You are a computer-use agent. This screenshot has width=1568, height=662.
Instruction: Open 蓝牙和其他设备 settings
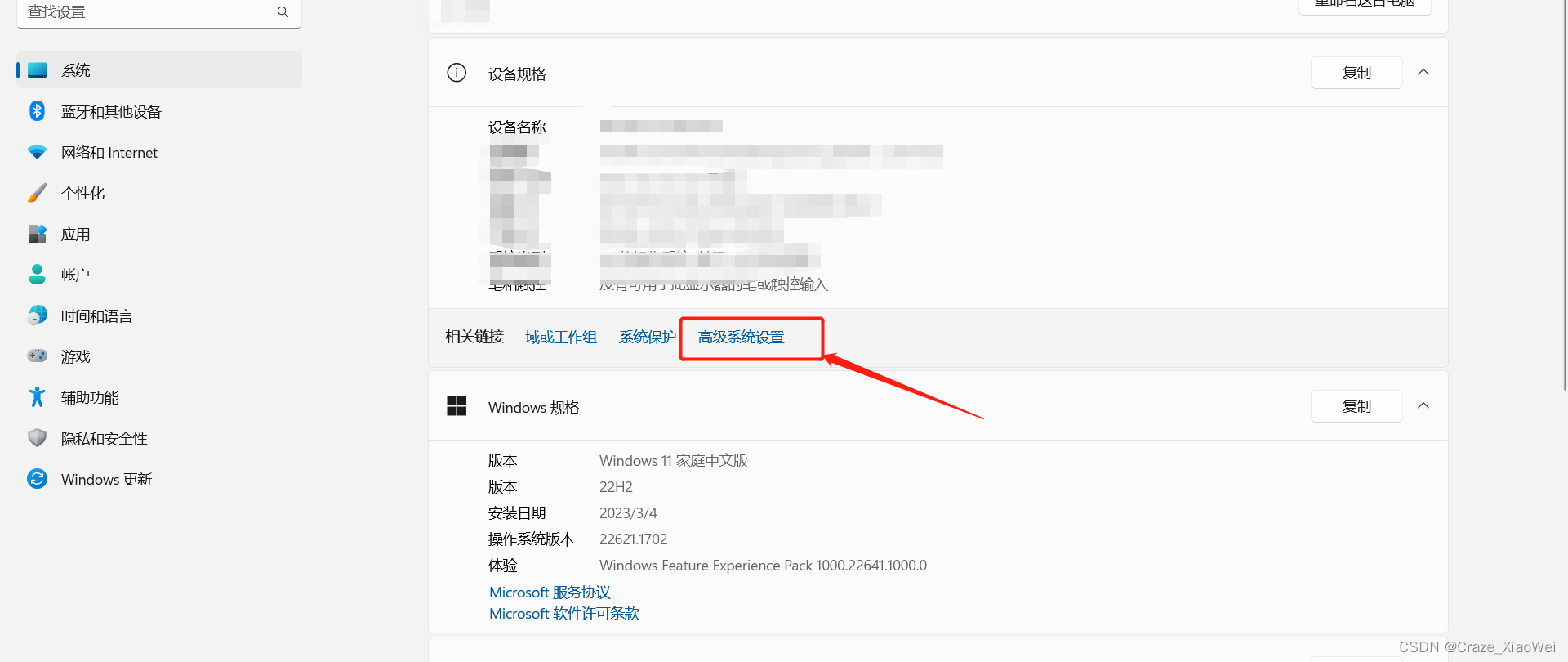[x=159, y=111]
